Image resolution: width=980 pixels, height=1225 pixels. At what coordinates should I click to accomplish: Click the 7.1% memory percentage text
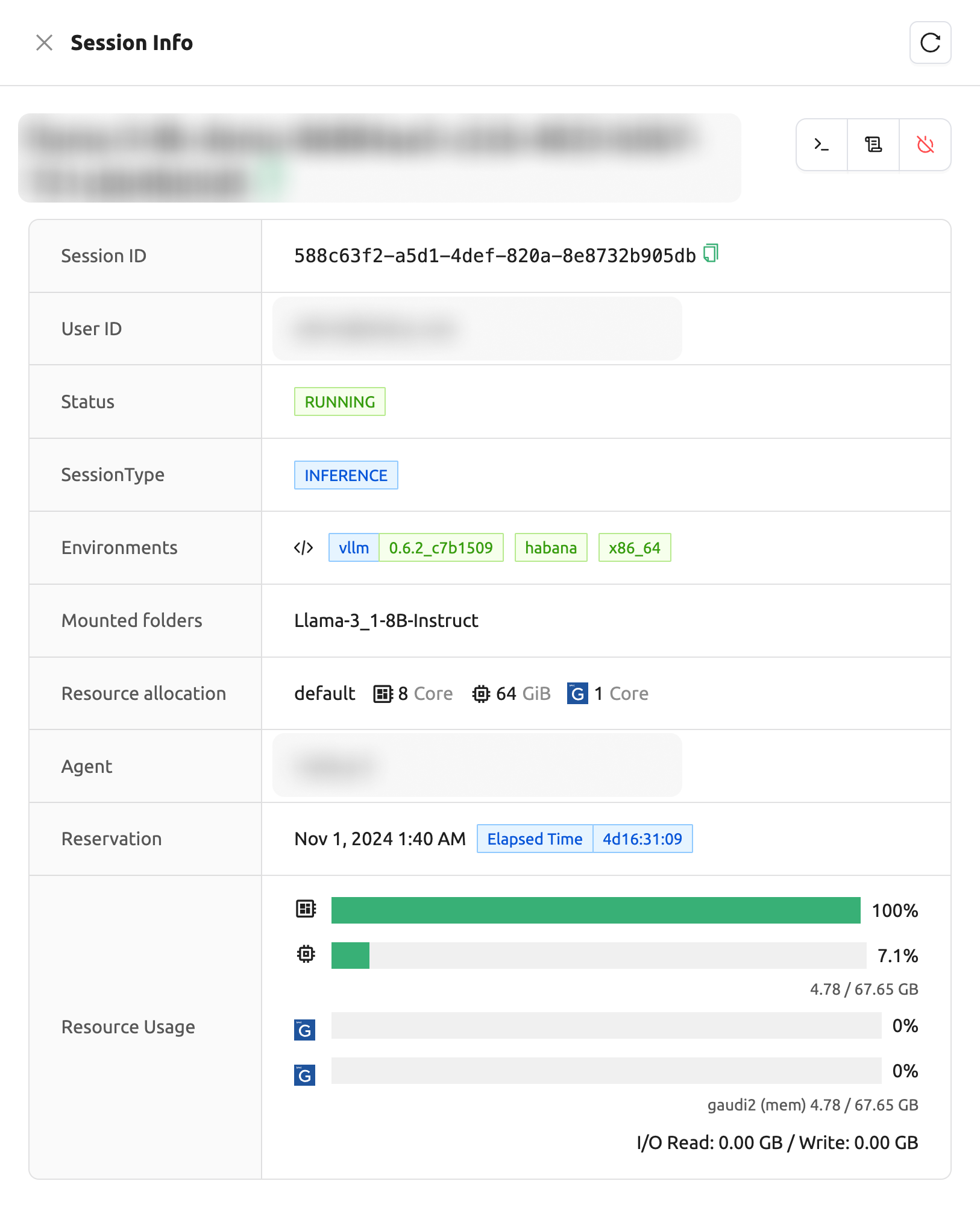point(898,956)
